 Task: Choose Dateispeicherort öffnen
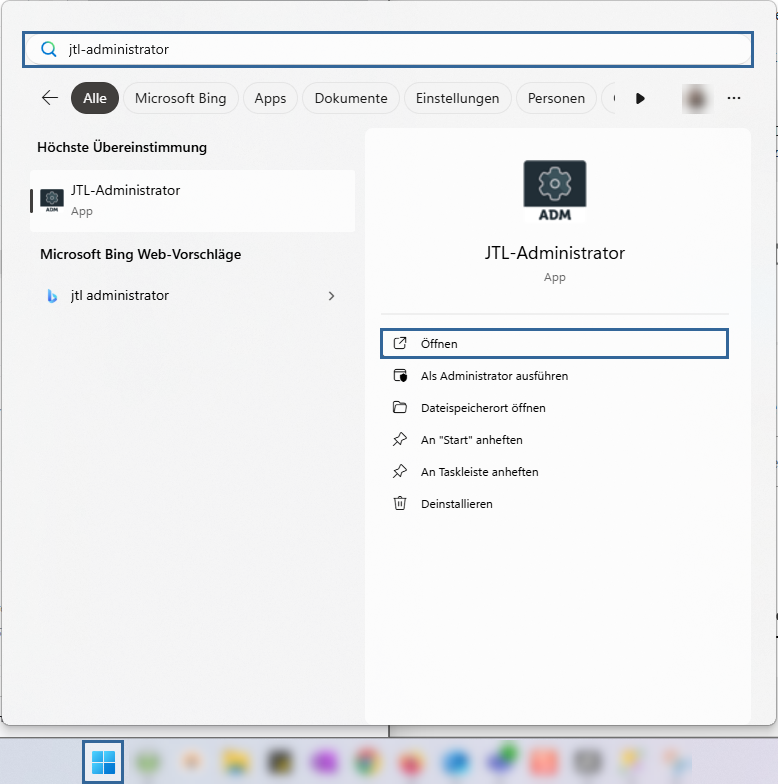point(483,408)
